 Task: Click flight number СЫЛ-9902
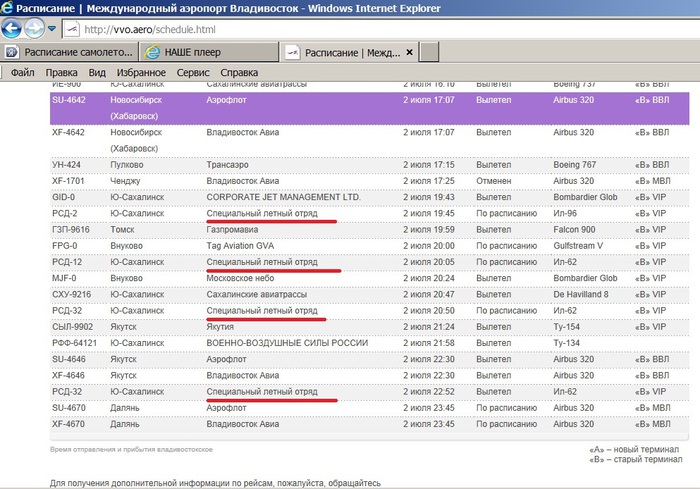click(72, 327)
